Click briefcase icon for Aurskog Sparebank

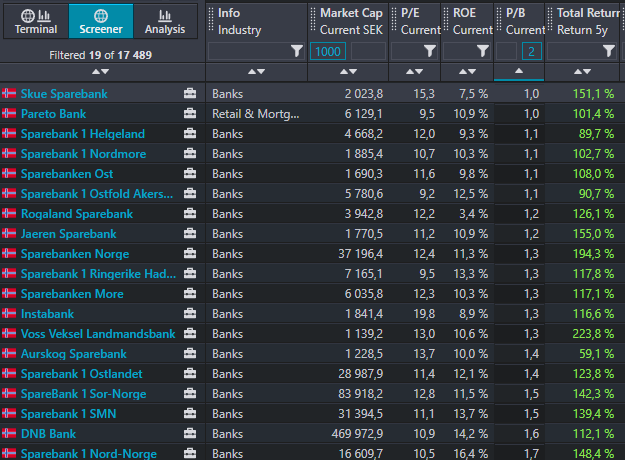coord(190,353)
